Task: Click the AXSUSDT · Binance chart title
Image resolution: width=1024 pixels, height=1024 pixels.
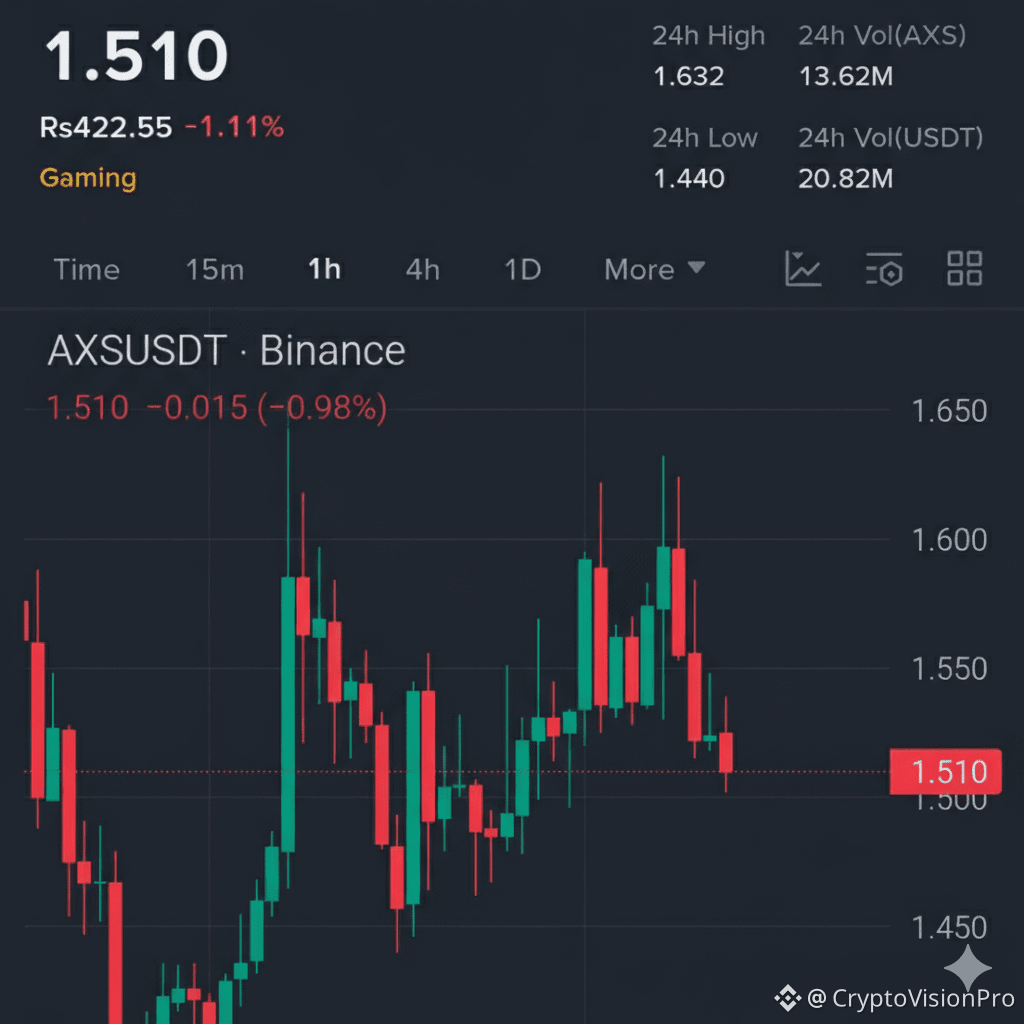Action: 227,351
